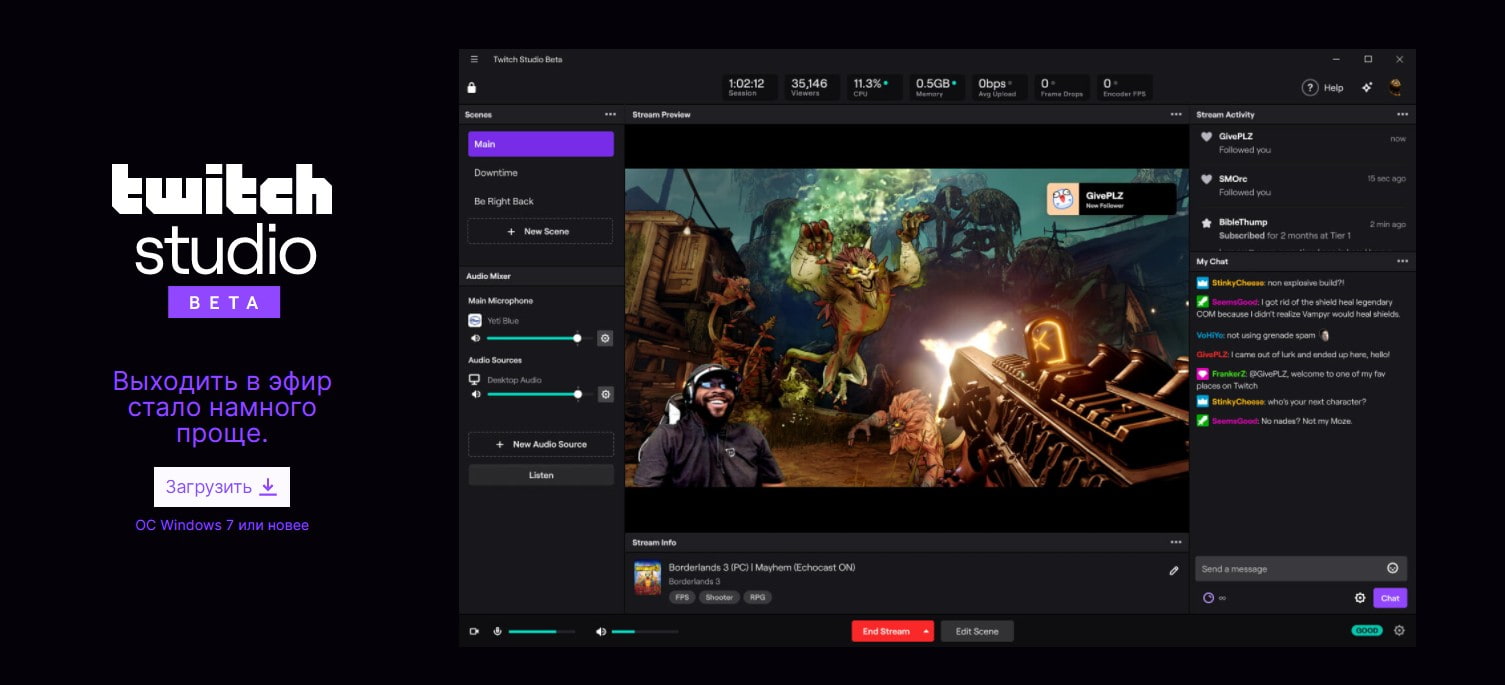Open the My Chat overflow menu
The height and width of the screenshot is (685, 1505).
tap(1404, 261)
